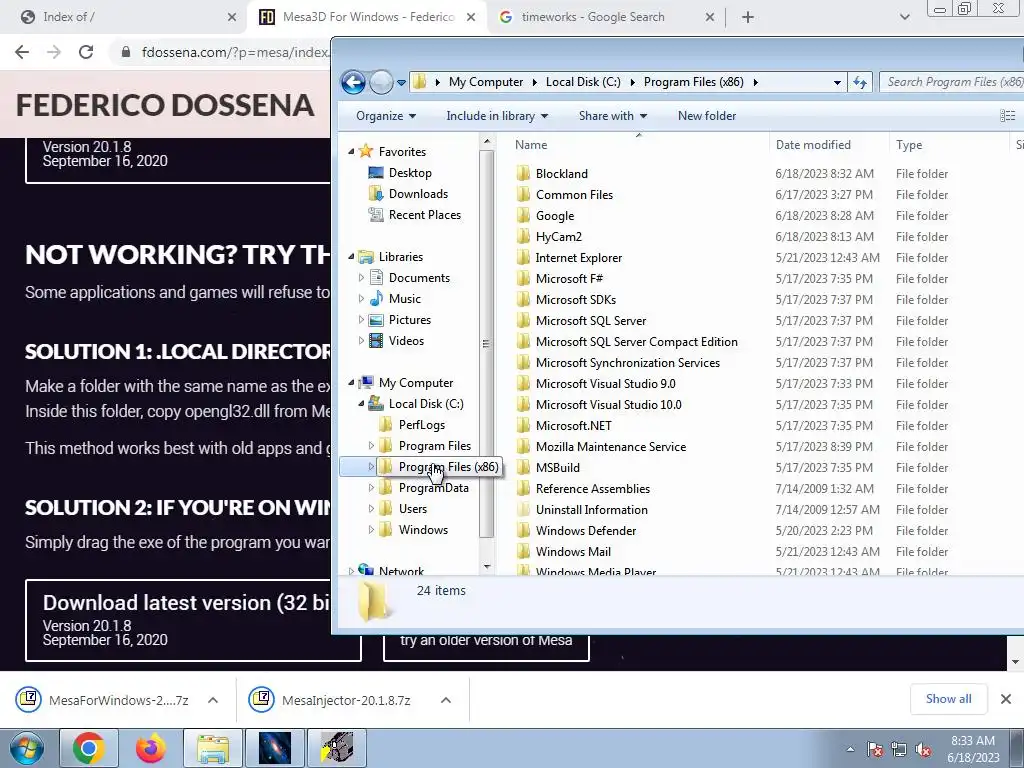Open MesaForWindows download options arrow

pos(212,700)
